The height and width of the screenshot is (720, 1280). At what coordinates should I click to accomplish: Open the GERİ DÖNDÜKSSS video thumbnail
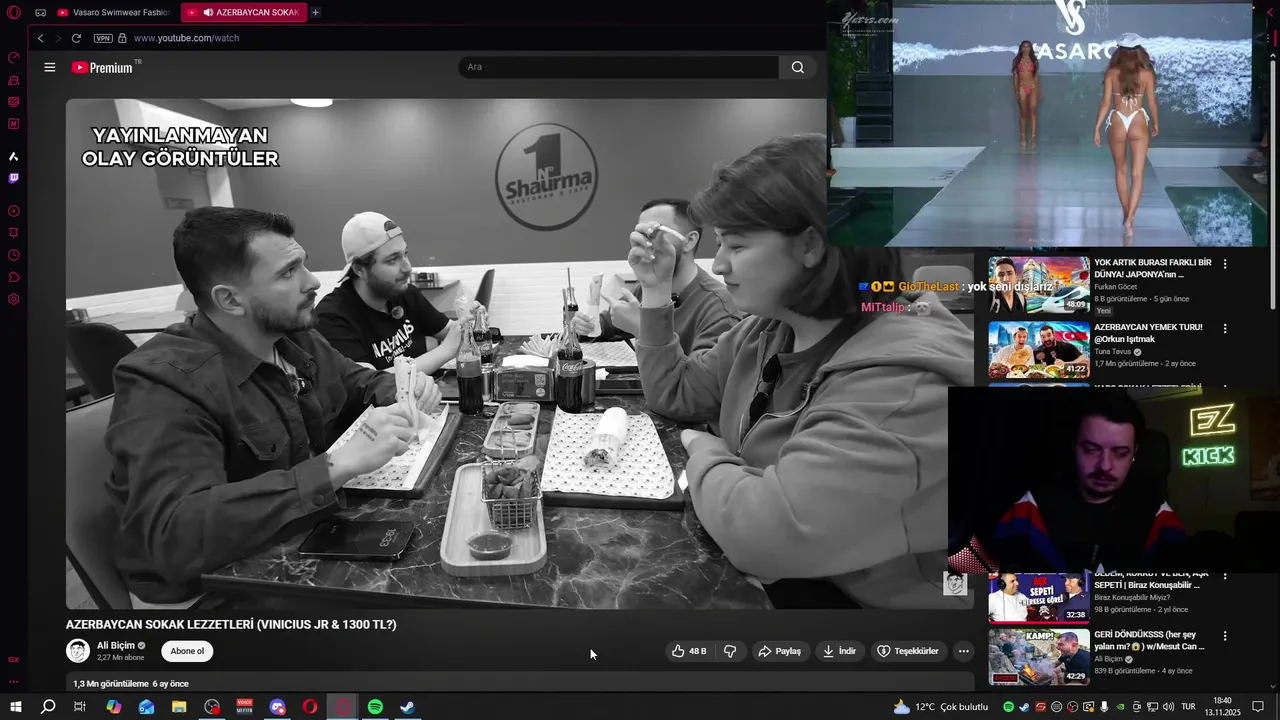pyautogui.click(x=1039, y=657)
